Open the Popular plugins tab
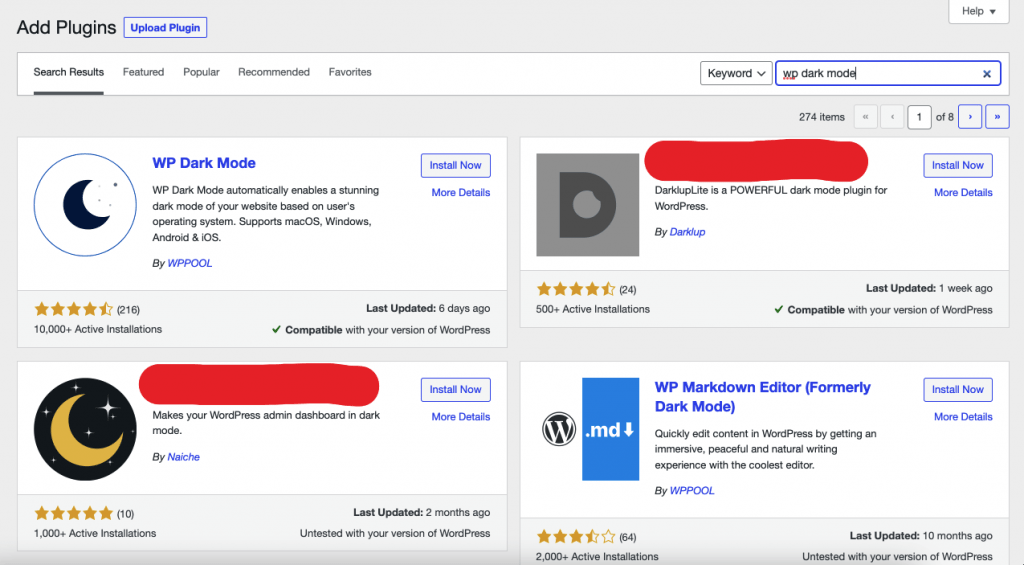 point(201,73)
